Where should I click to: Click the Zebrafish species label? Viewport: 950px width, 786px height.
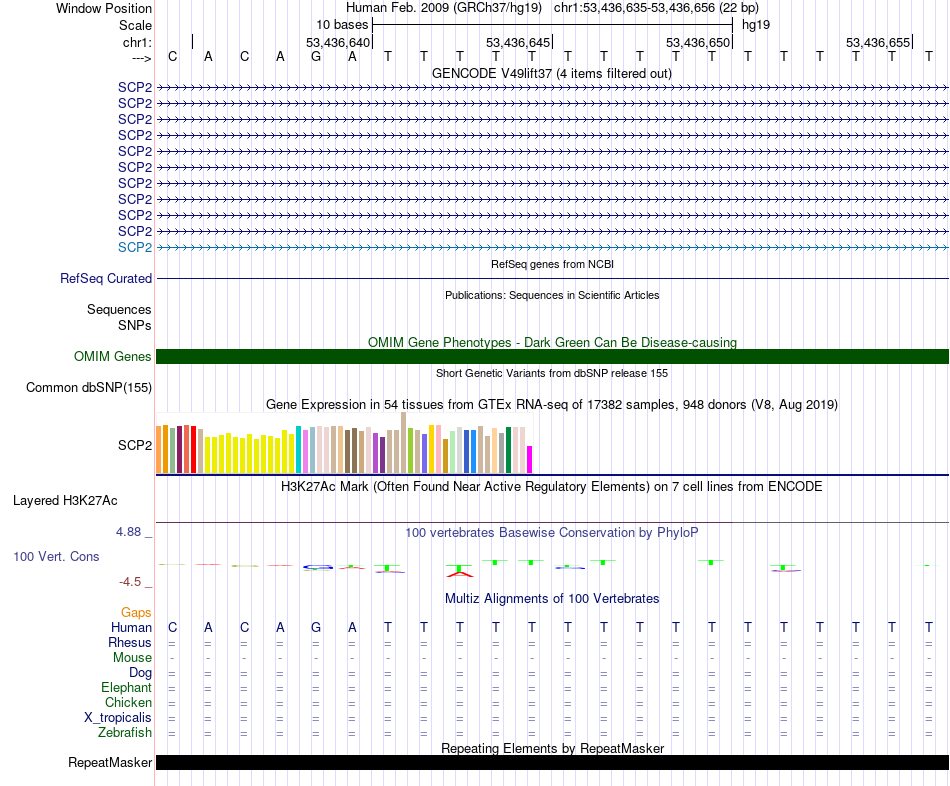coord(125,733)
